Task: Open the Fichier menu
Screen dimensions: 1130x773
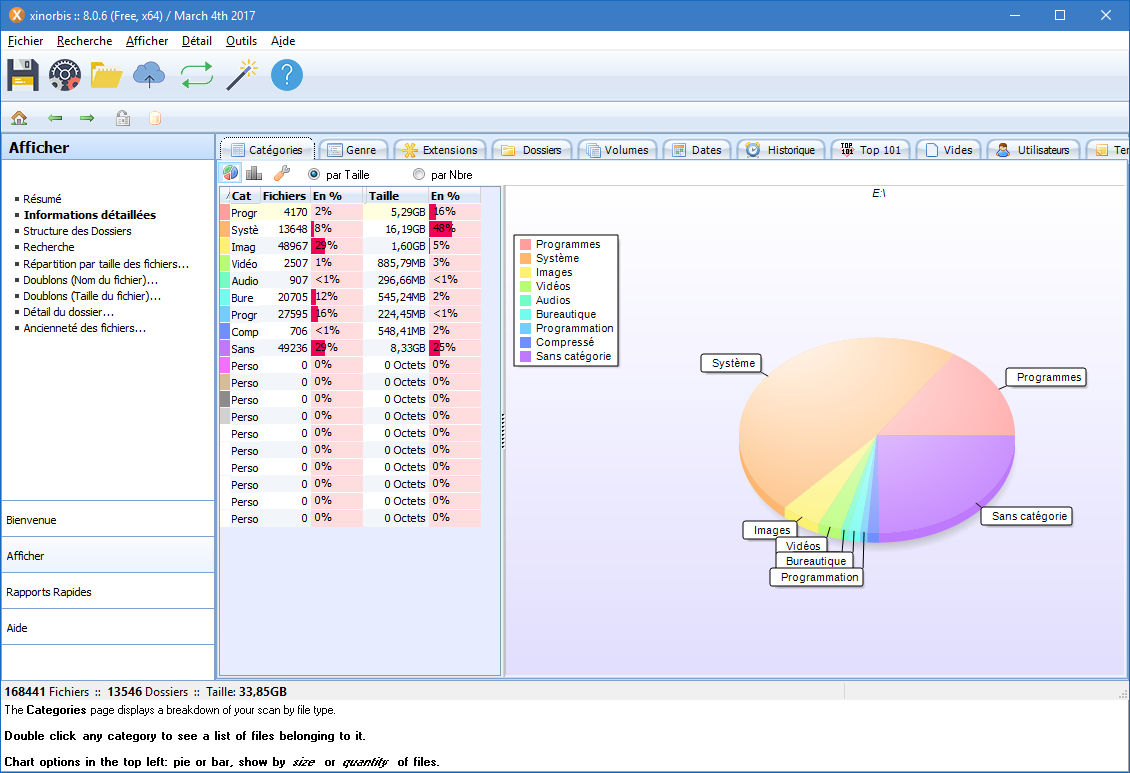Action: [x=25, y=41]
